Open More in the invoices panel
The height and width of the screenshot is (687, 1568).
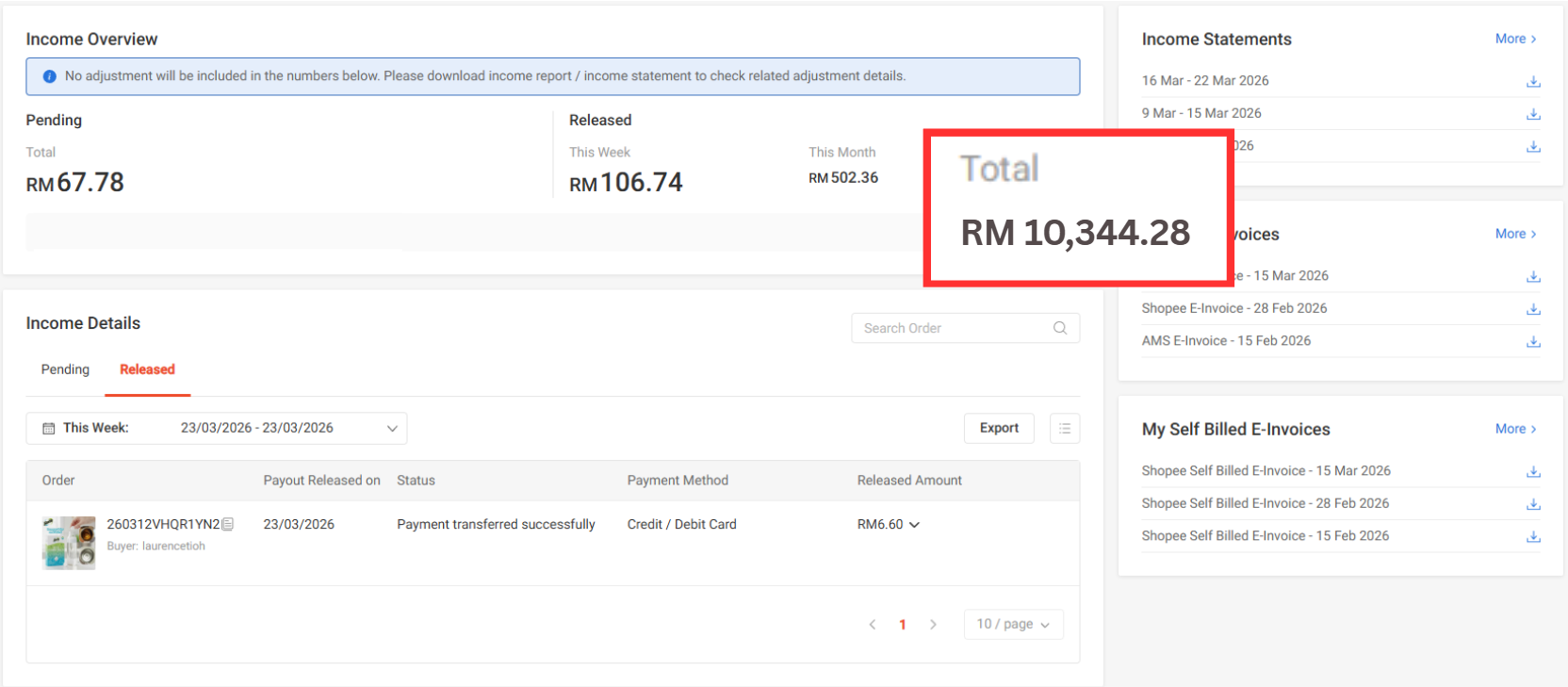click(x=1515, y=234)
